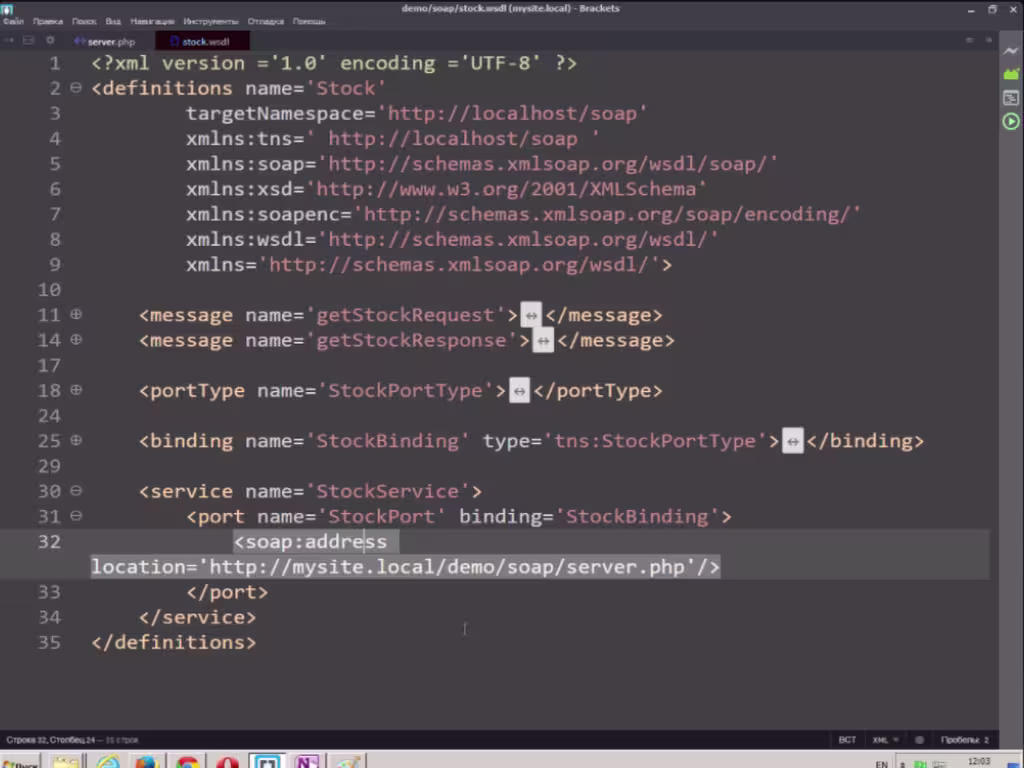Screen dimensions: 1024x768
Task: Toggle the BCT insert mode indicator
Action: click(x=847, y=740)
